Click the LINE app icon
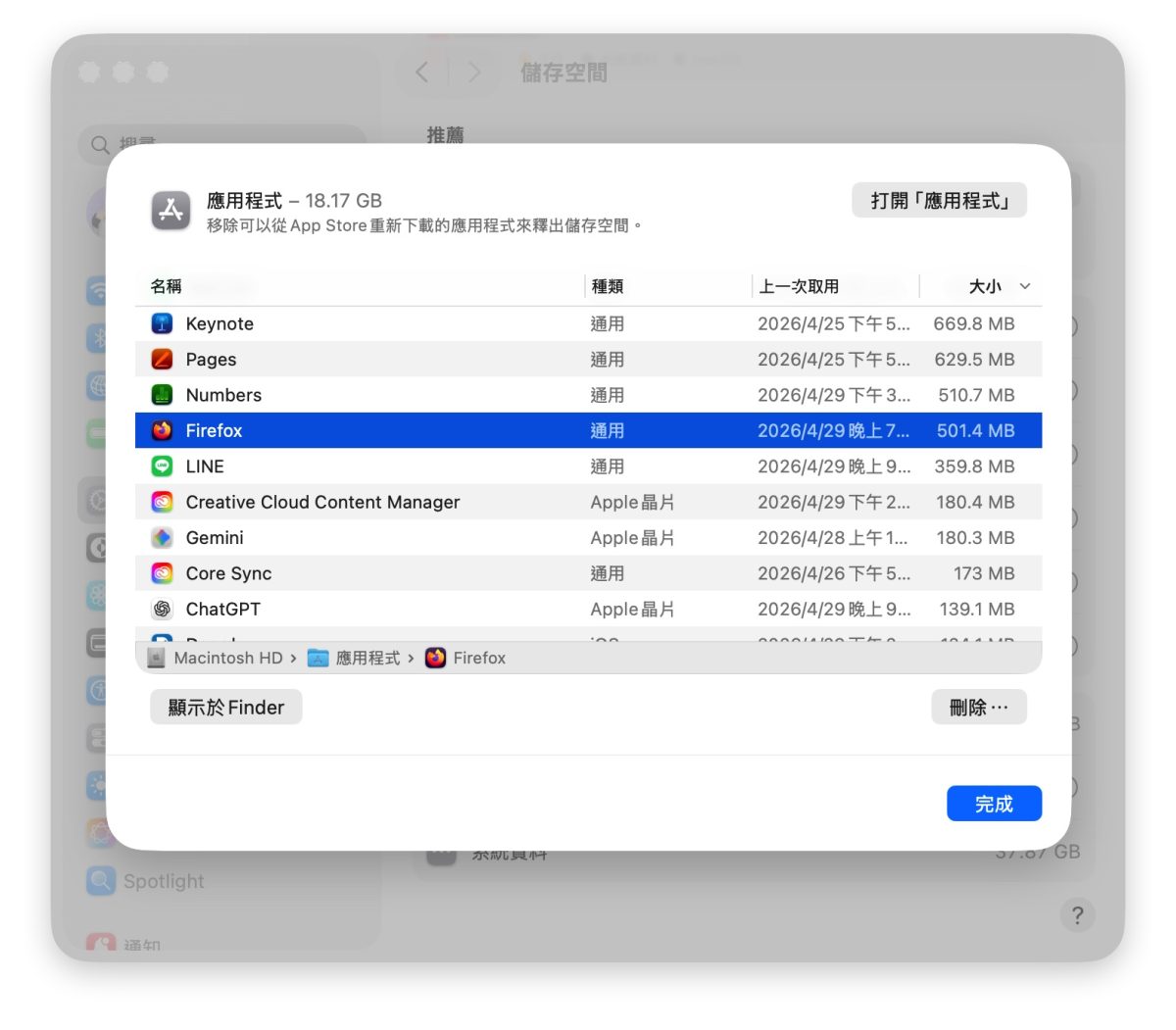 [162, 466]
